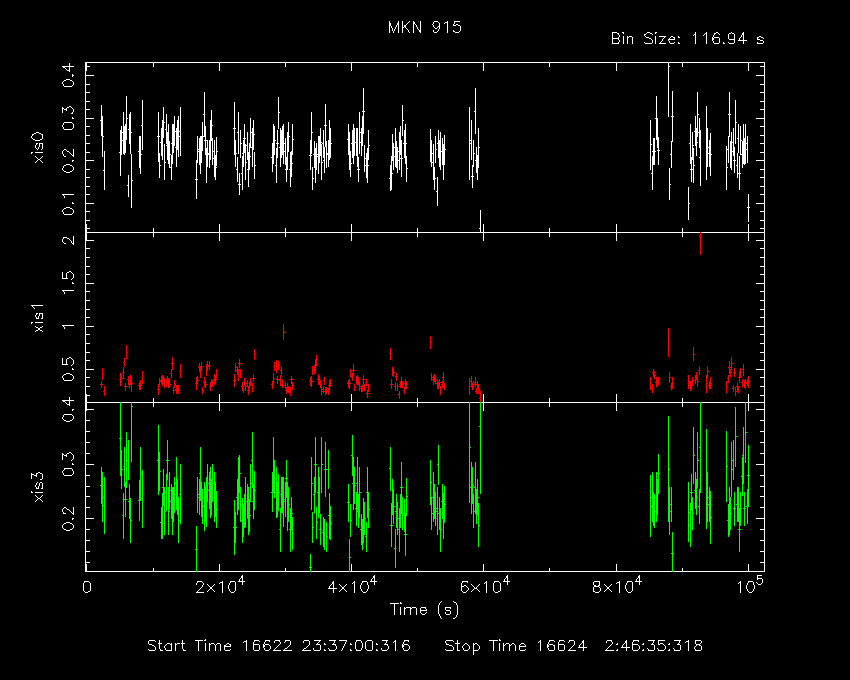Click the "8×10⁴" x-axis tick label
850x680 pixels.
click(x=616, y=586)
